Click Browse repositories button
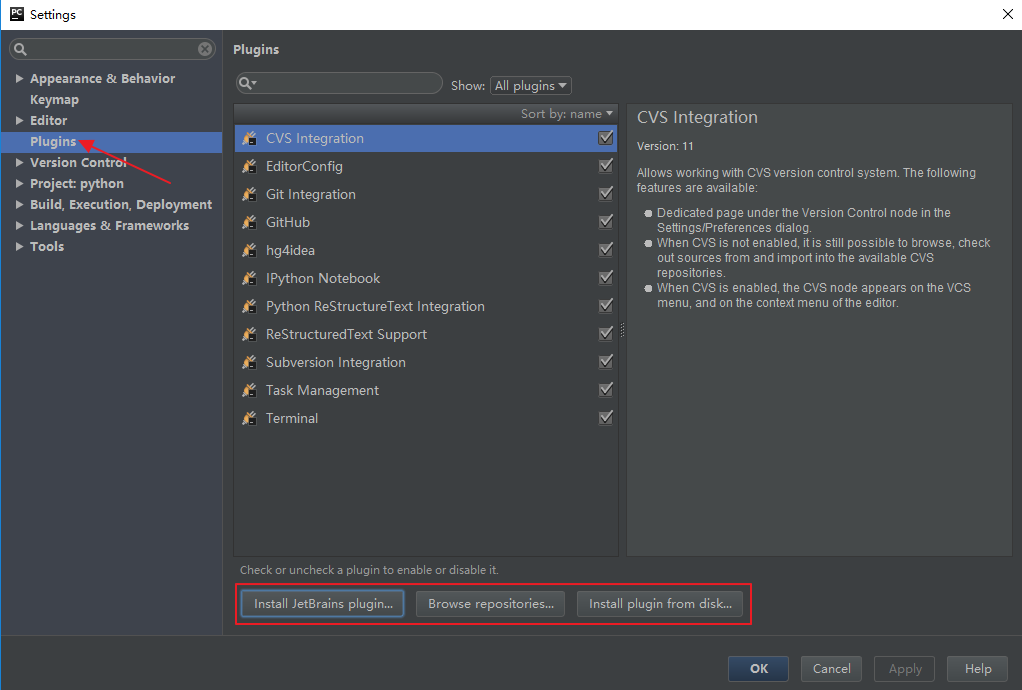Image resolution: width=1022 pixels, height=690 pixels. tap(491, 603)
